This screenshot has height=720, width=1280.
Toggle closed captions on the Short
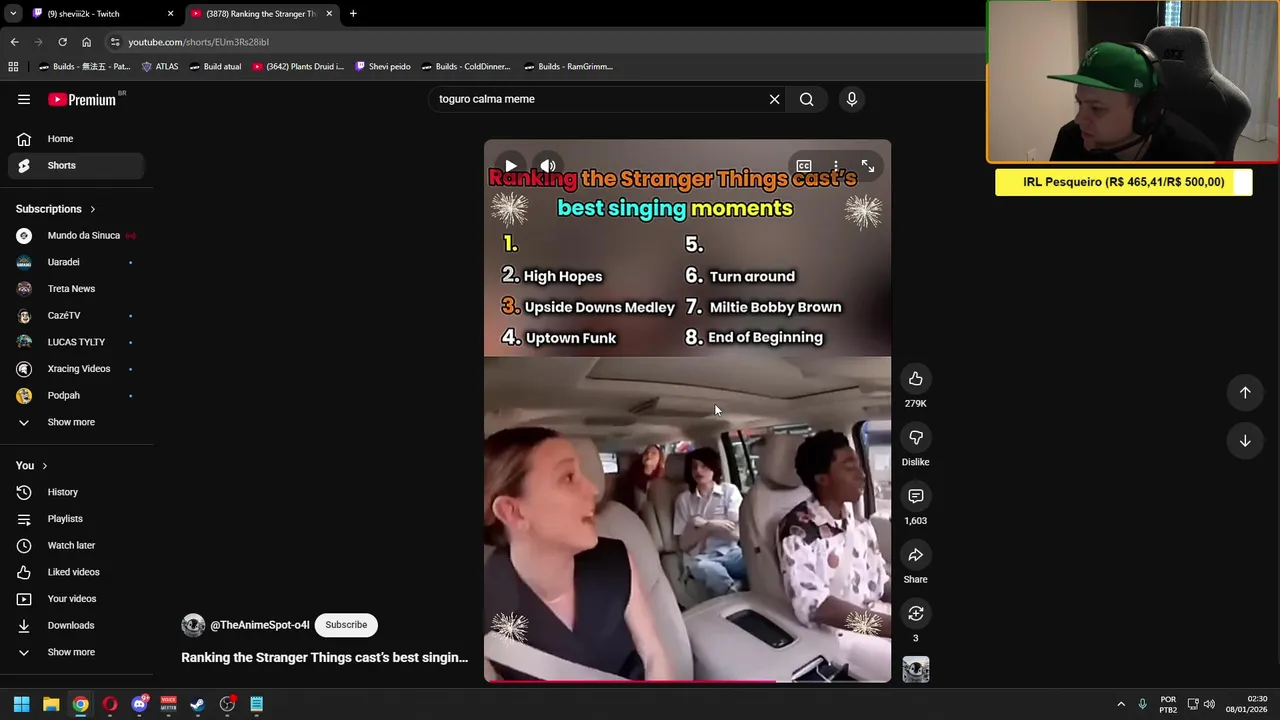(804, 166)
